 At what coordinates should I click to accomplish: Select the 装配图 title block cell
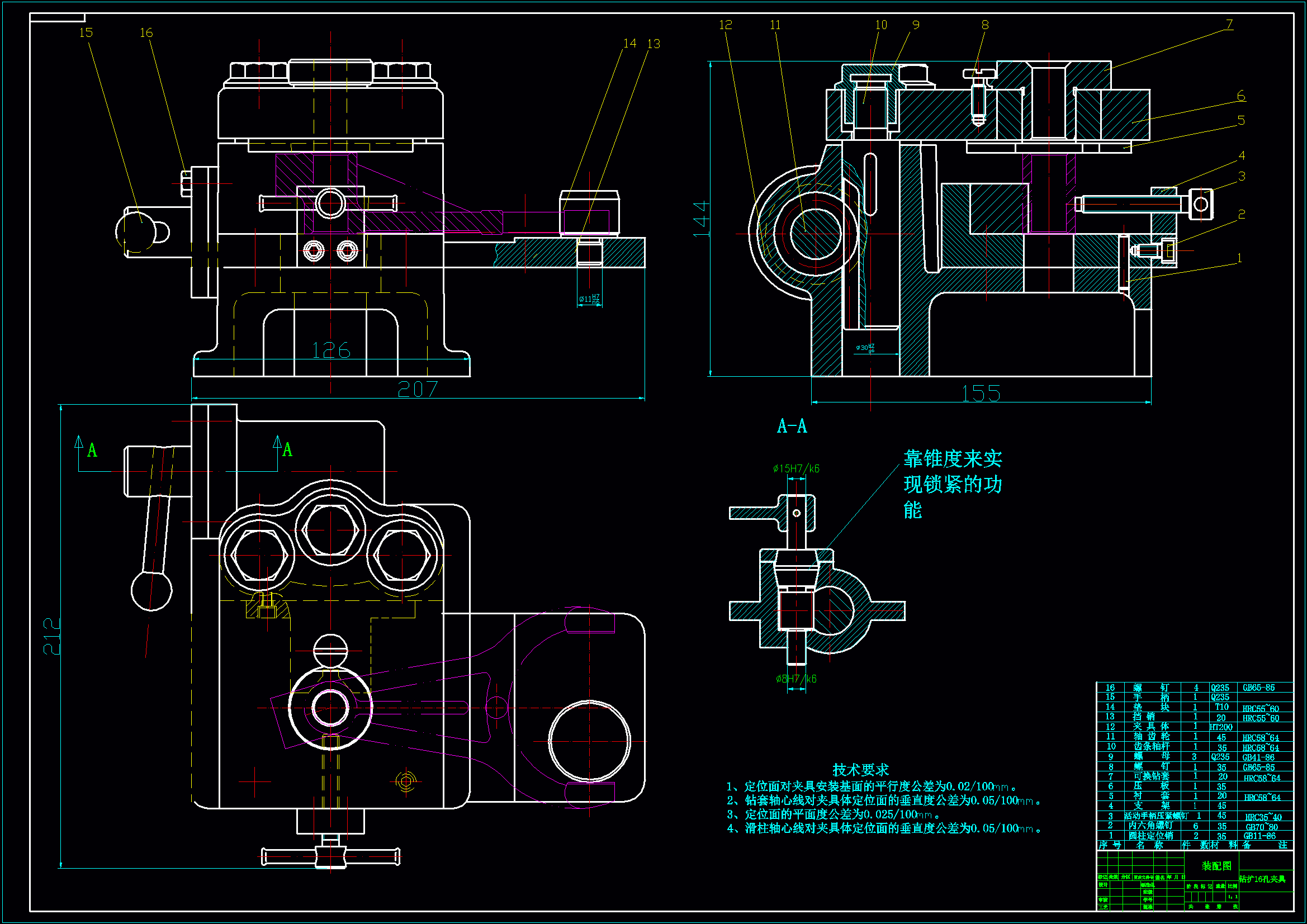click(1216, 865)
